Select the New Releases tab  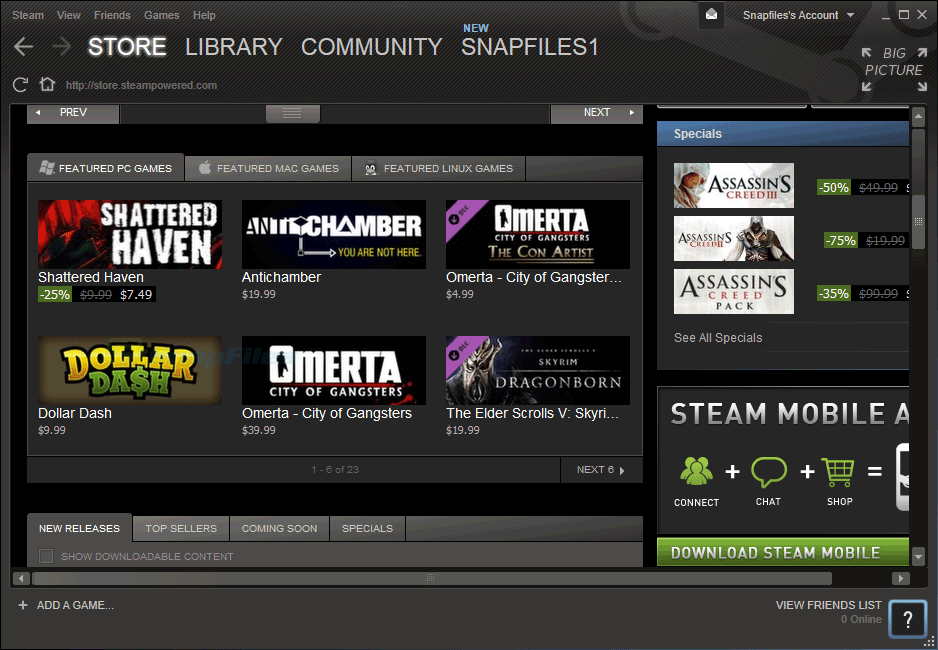pos(80,528)
